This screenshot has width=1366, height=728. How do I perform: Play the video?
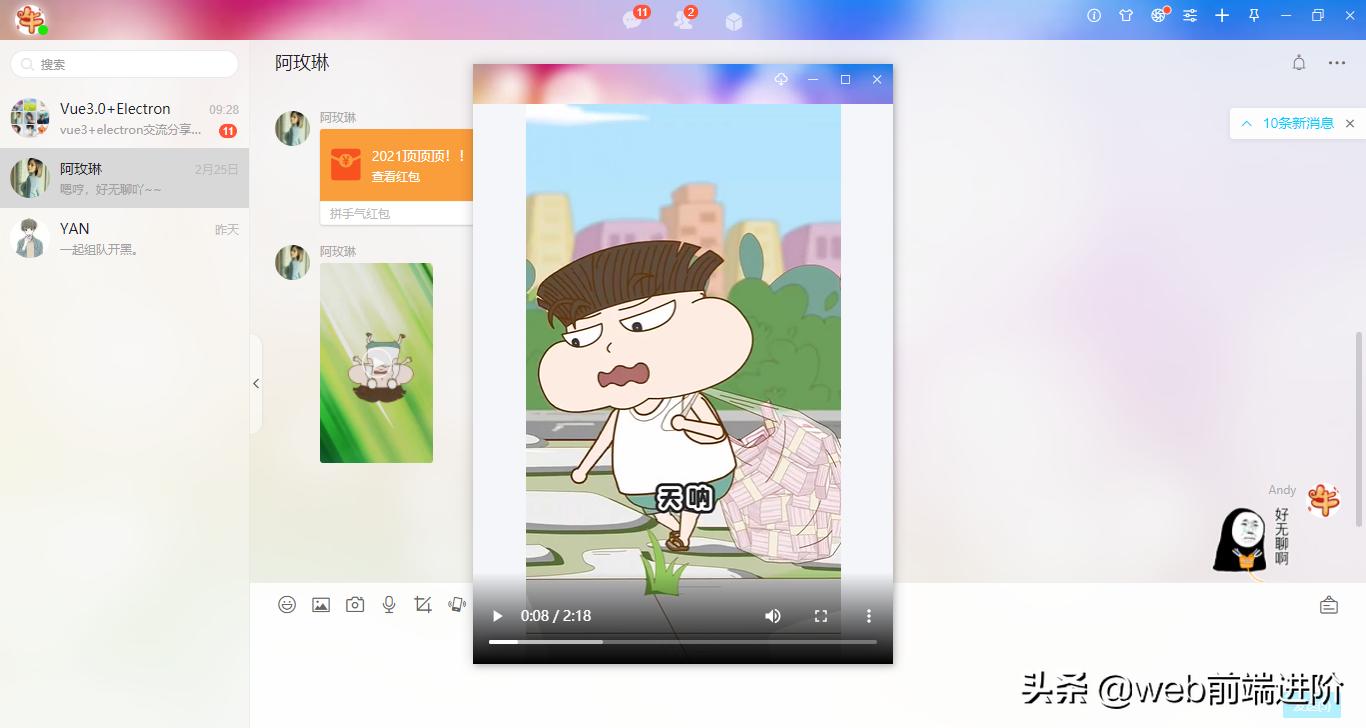coord(497,616)
